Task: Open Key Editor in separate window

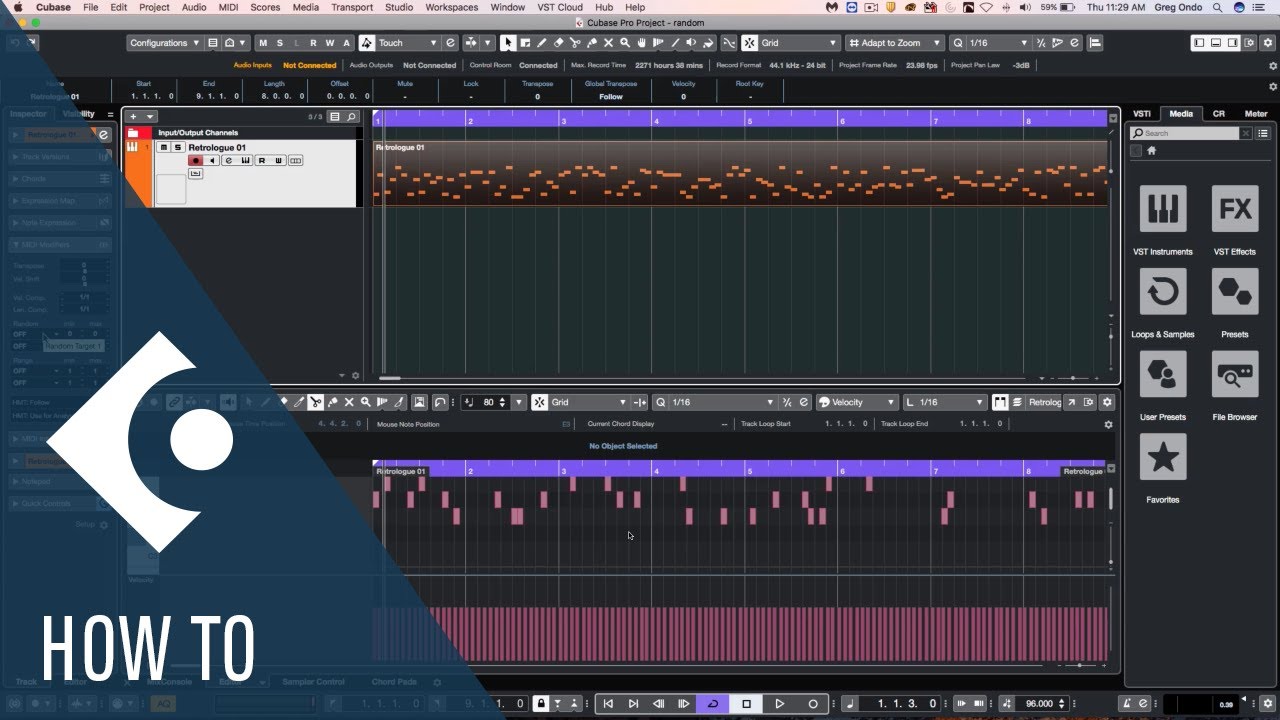Action: [x=1071, y=402]
